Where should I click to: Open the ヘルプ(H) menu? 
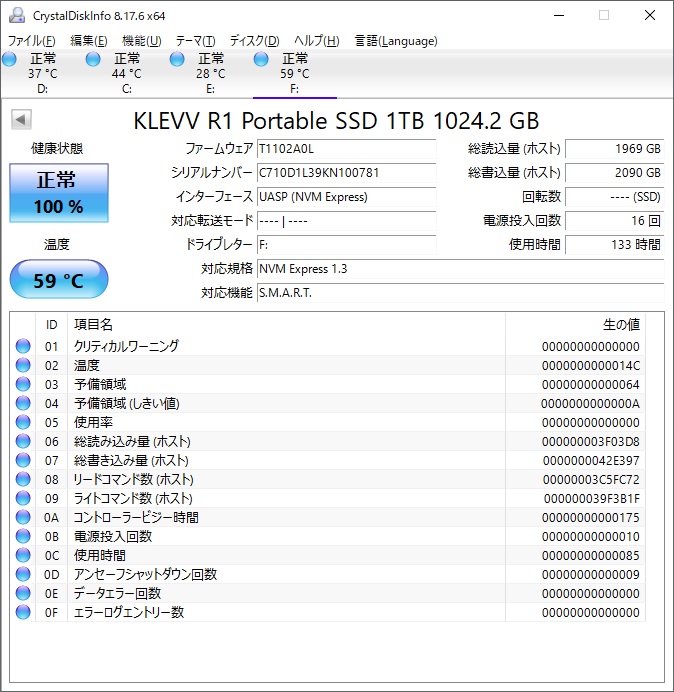point(316,41)
